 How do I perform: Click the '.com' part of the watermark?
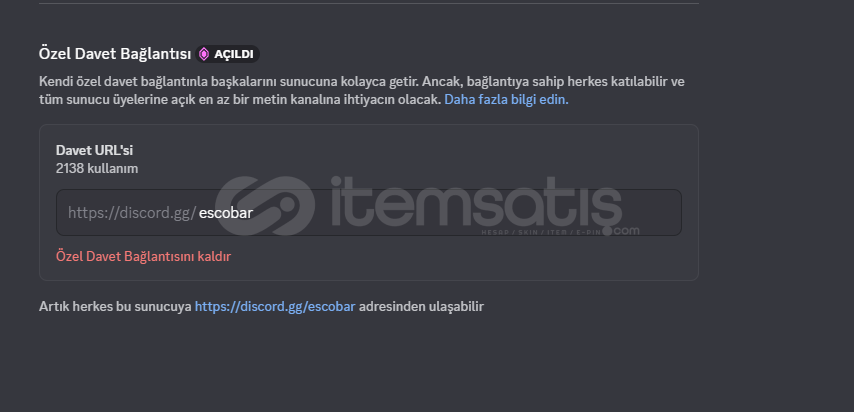pyautogui.click(x=624, y=231)
